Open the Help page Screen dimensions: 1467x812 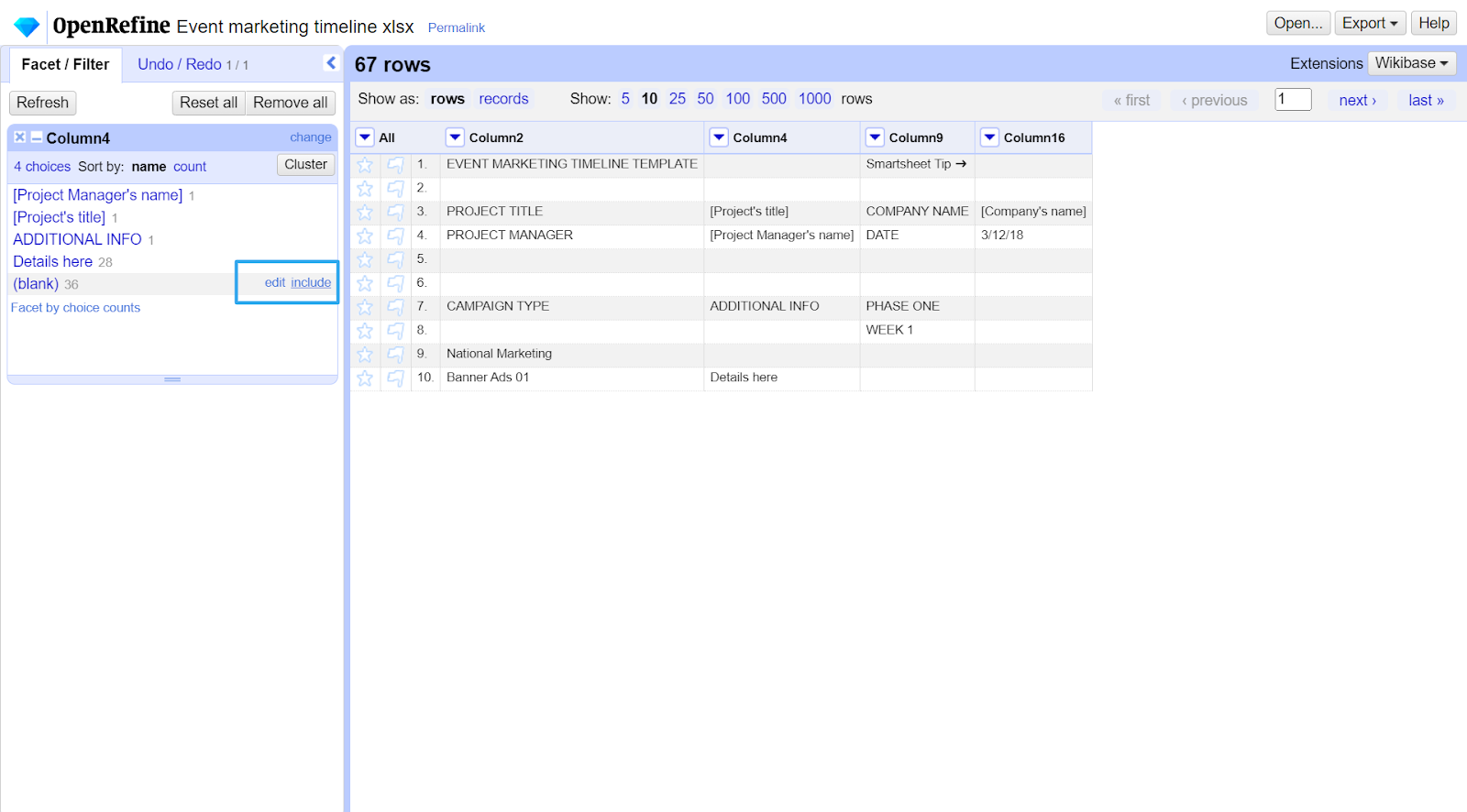1434,23
